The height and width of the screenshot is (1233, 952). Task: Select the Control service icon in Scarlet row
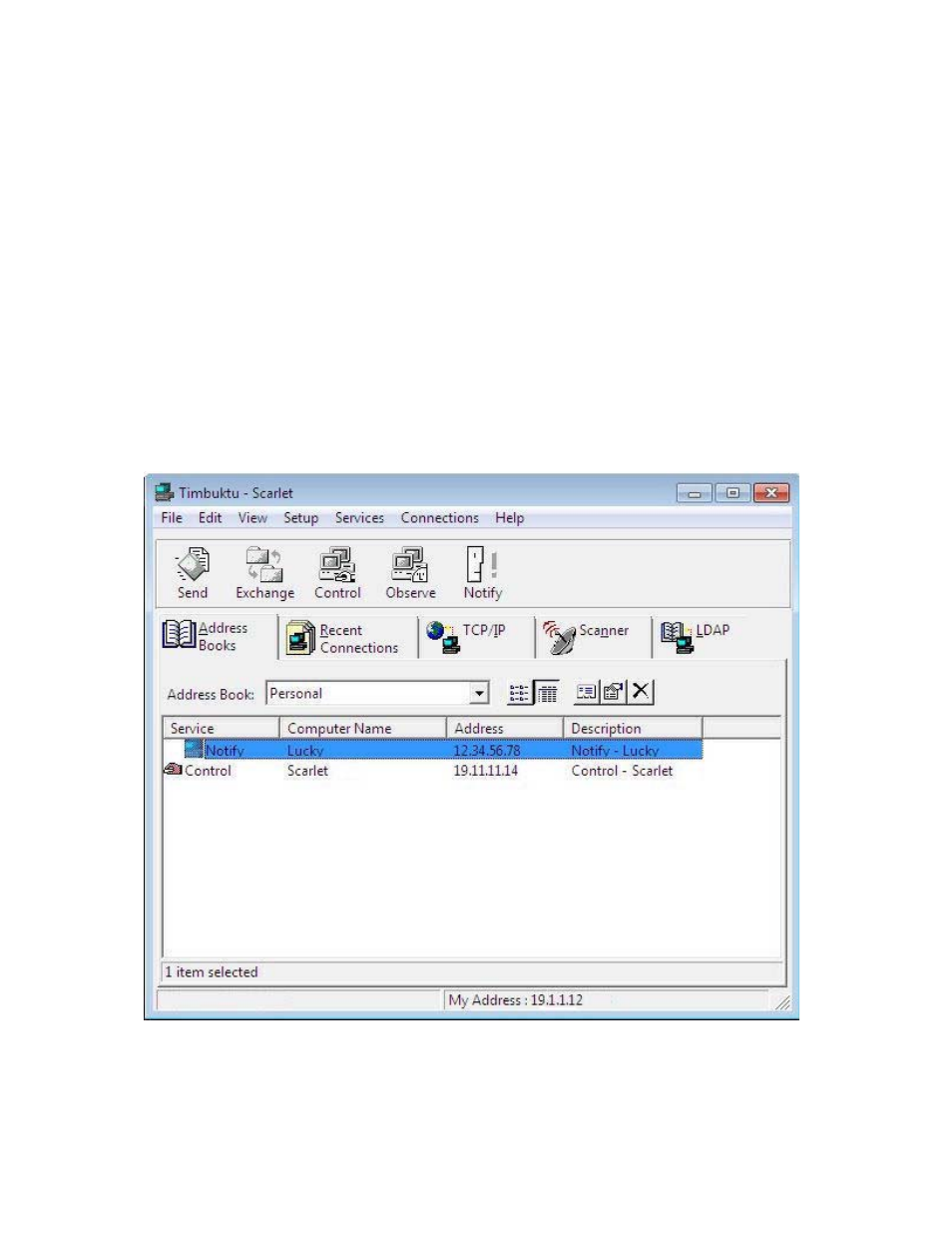click(173, 770)
